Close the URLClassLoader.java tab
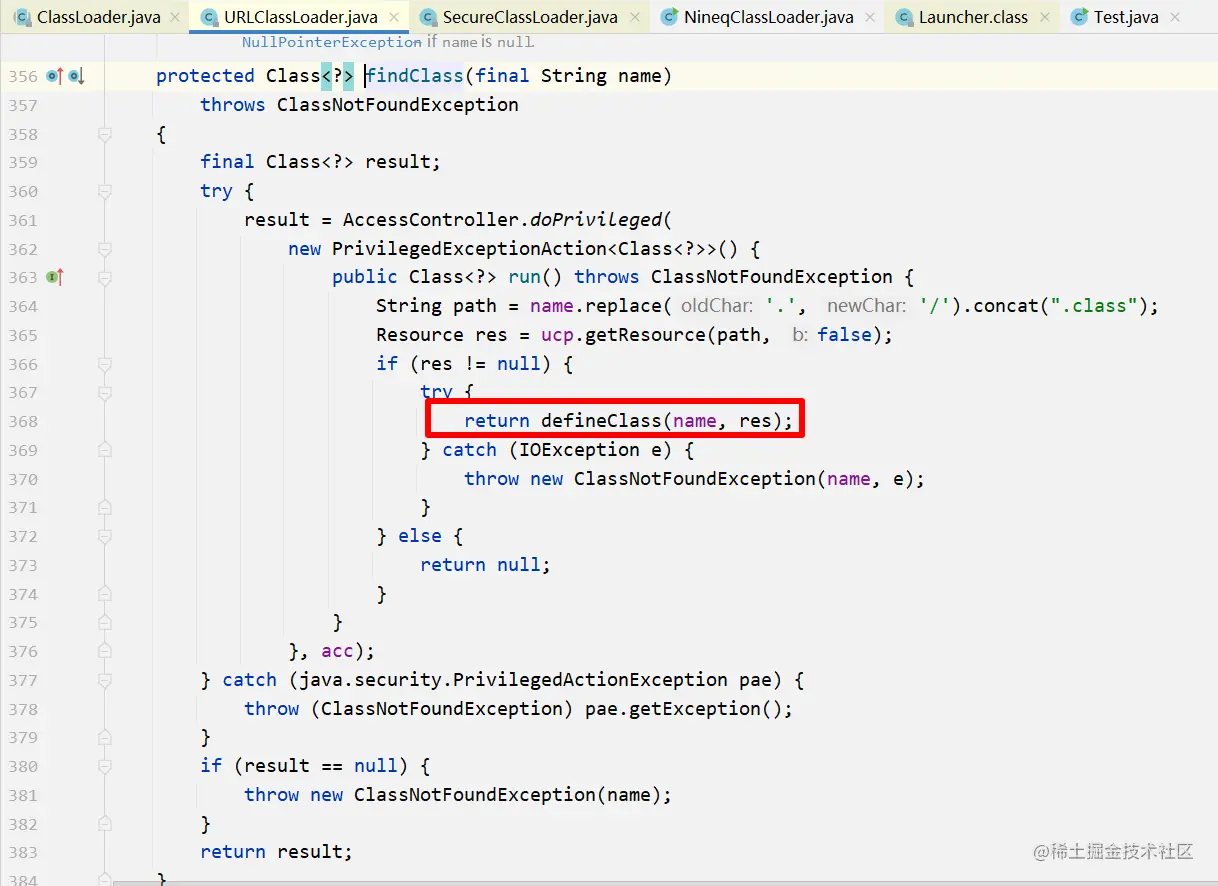This screenshot has width=1218, height=886. pyautogui.click(x=393, y=17)
